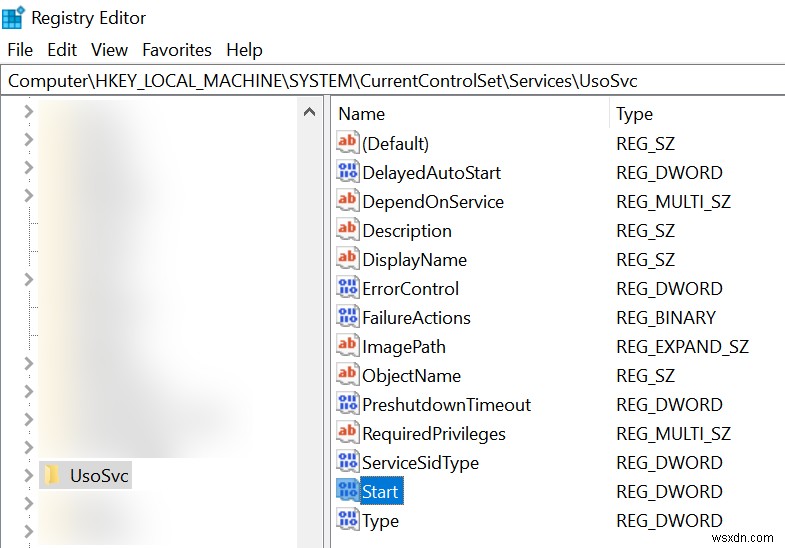Click REG_MULTI_SZ type of DependOnService
Screen dimensions: 785x548
(673, 202)
